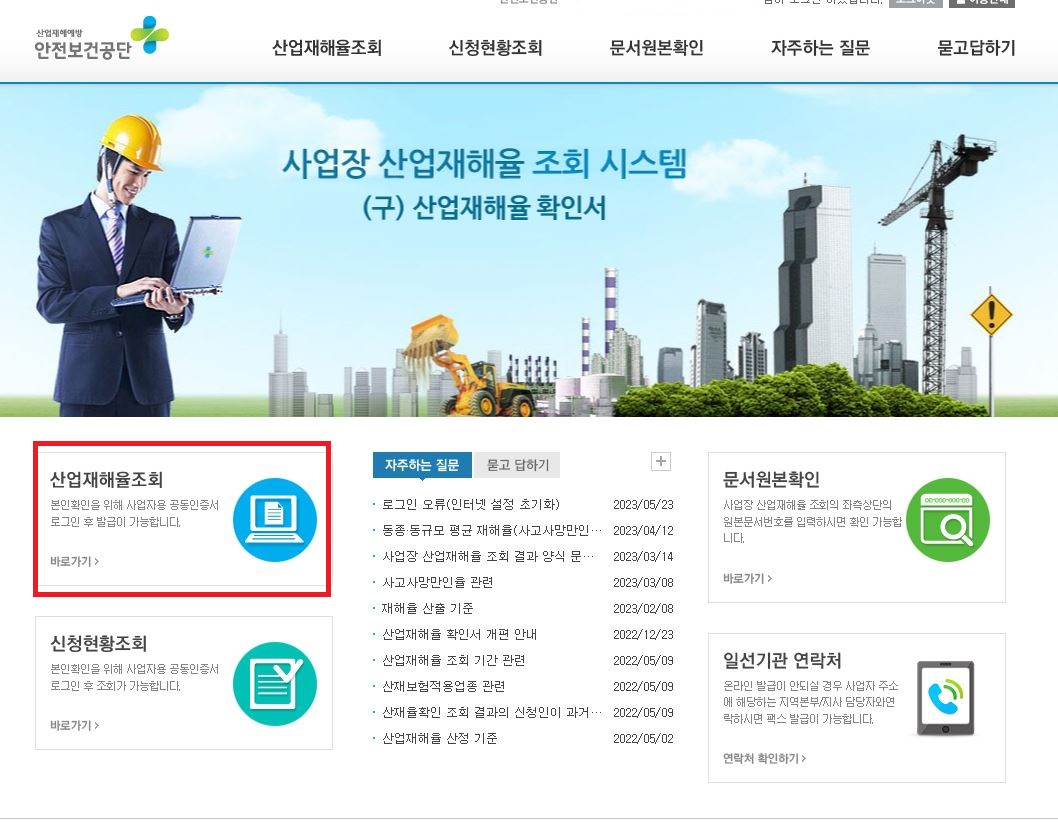Viewport: 1058px width, 822px height.
Task: Click the 연락처 확인하기 link
Action: tap(764, 759)
